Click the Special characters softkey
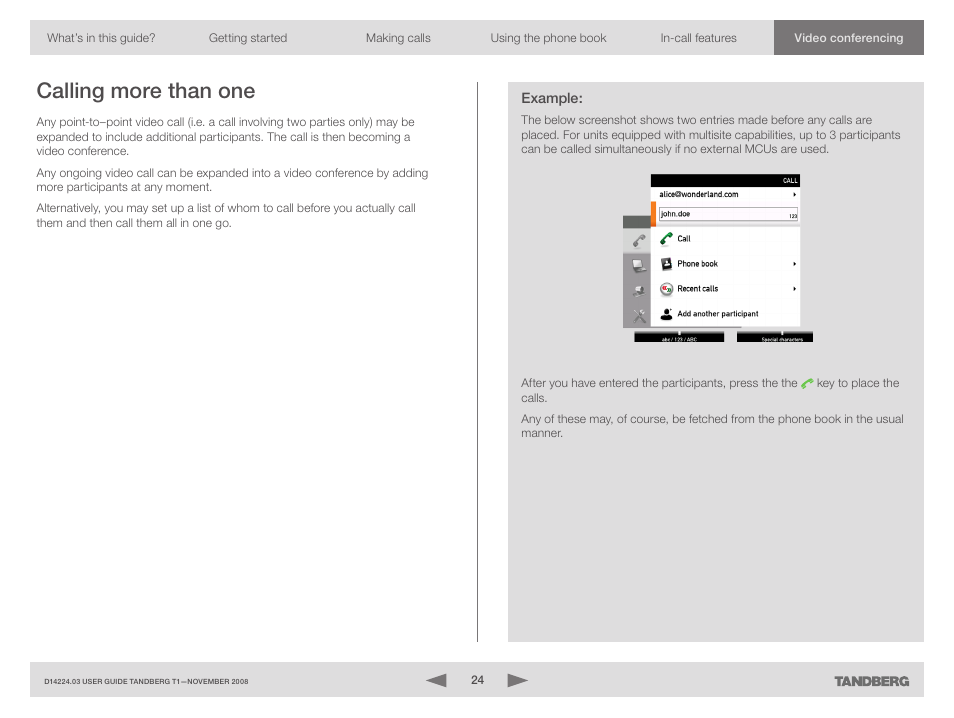This screenshot has width=954, height=718. pyautogui.click(x=775, y=338)
